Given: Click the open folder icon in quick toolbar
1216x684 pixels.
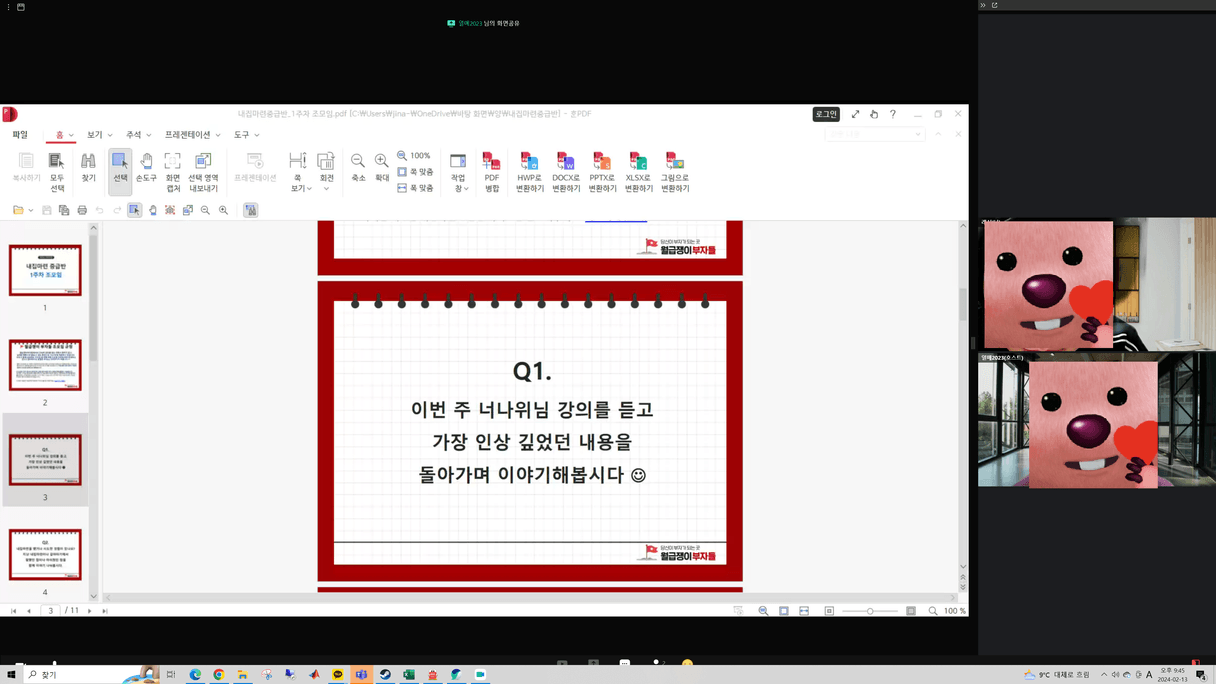Looking at the screenshot, I should coord(18,210).
